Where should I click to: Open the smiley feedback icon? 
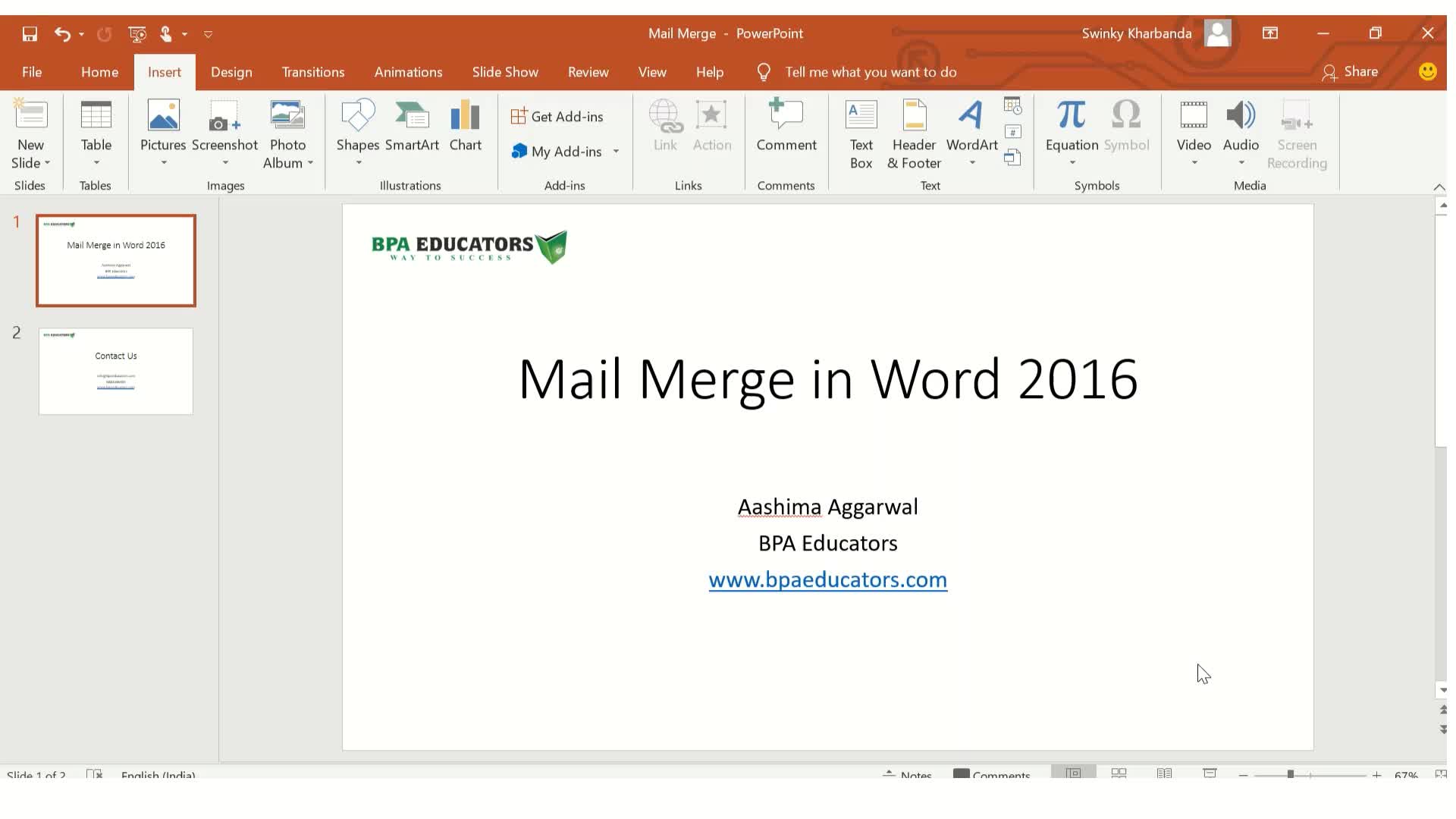[x=1428, y=71]
